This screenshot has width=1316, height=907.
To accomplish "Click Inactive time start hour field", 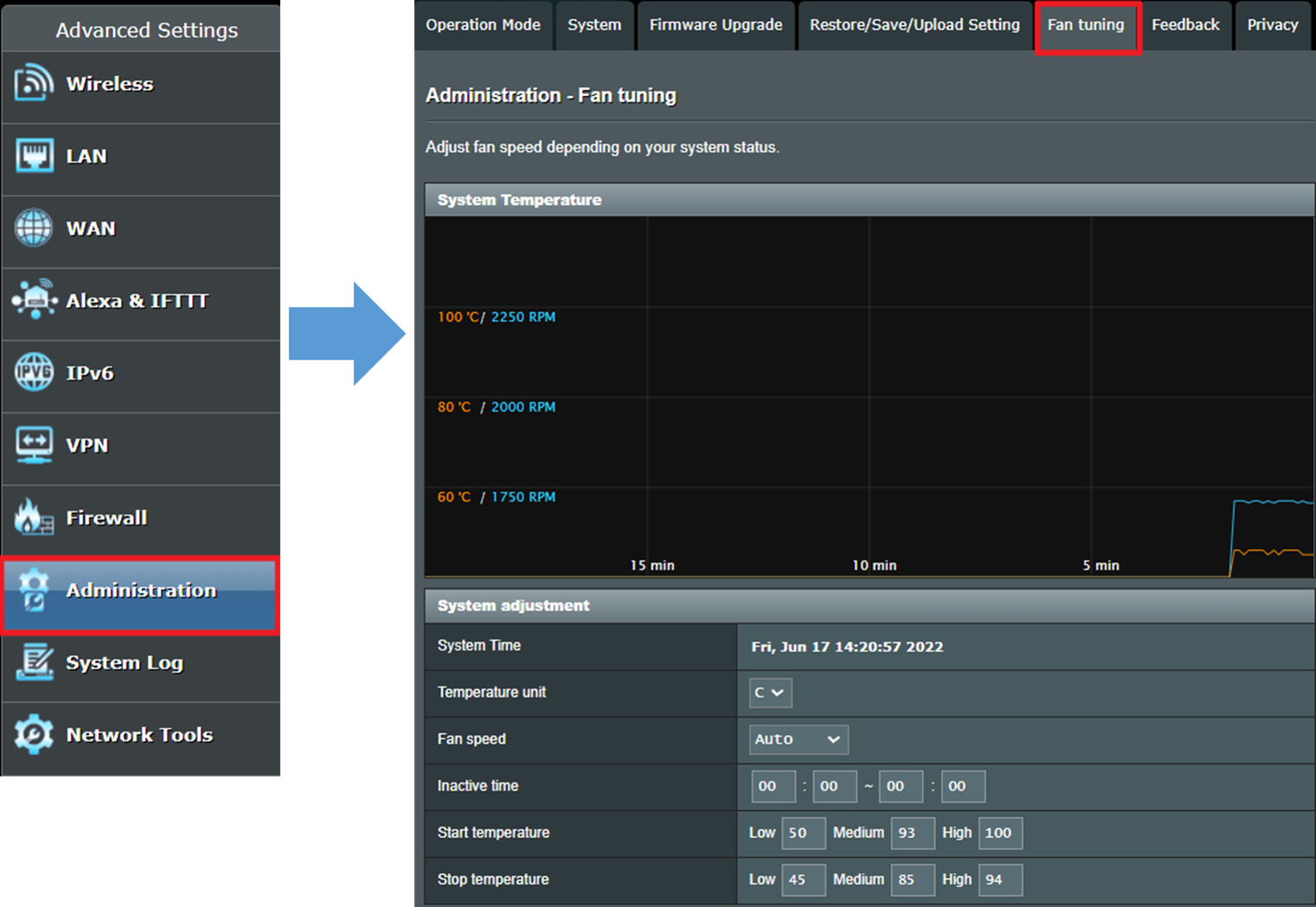I will coord(773,786).
